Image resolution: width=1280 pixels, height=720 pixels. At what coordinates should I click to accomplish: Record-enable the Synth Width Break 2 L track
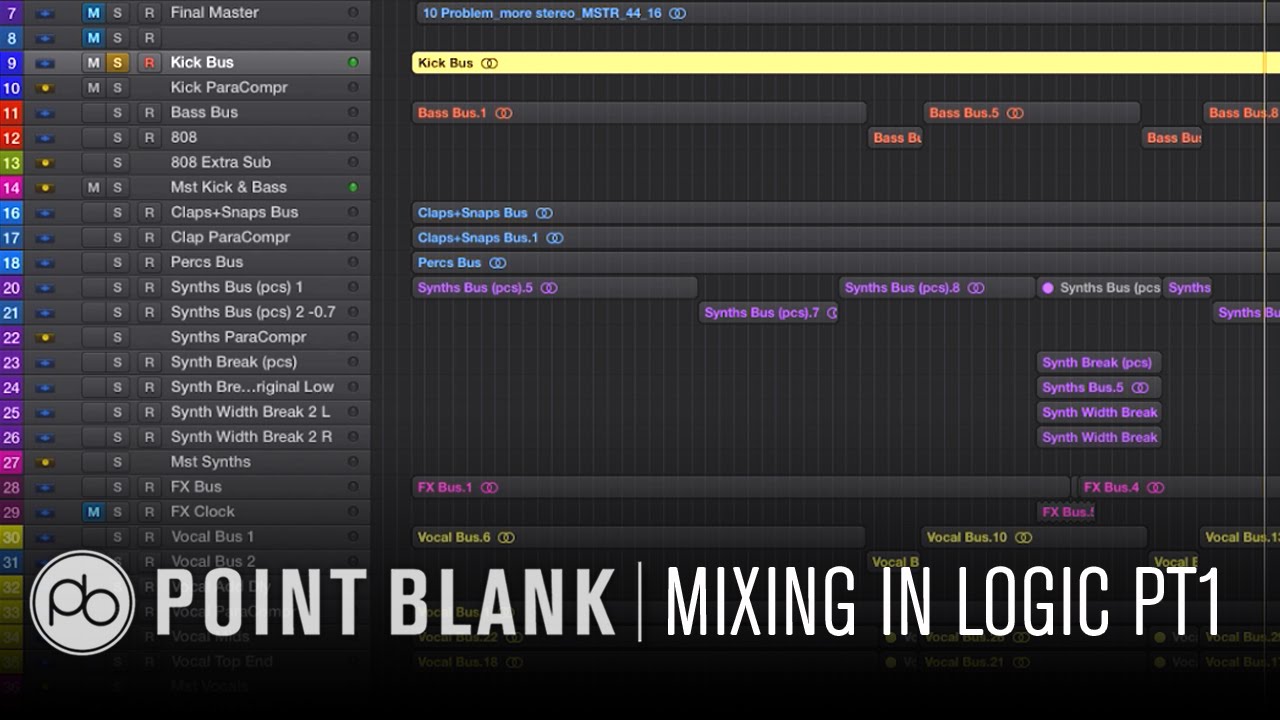149,413
